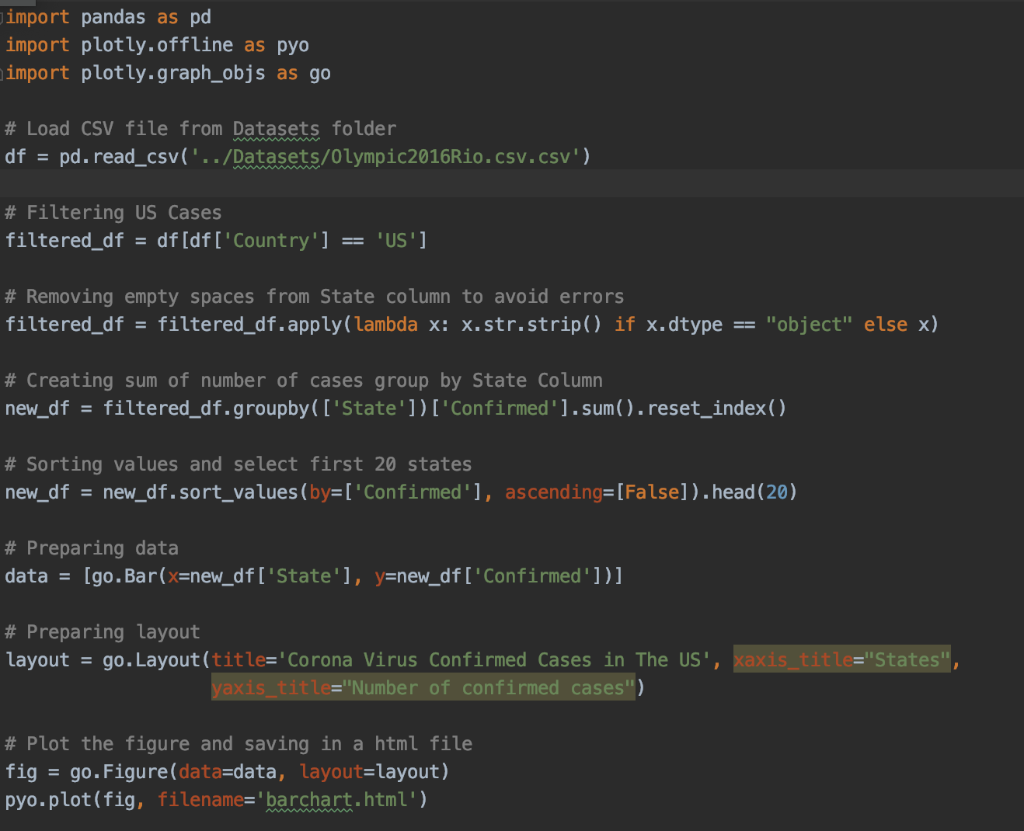Click the highlighted 'xaxis_title' parameter

point(793,660)
